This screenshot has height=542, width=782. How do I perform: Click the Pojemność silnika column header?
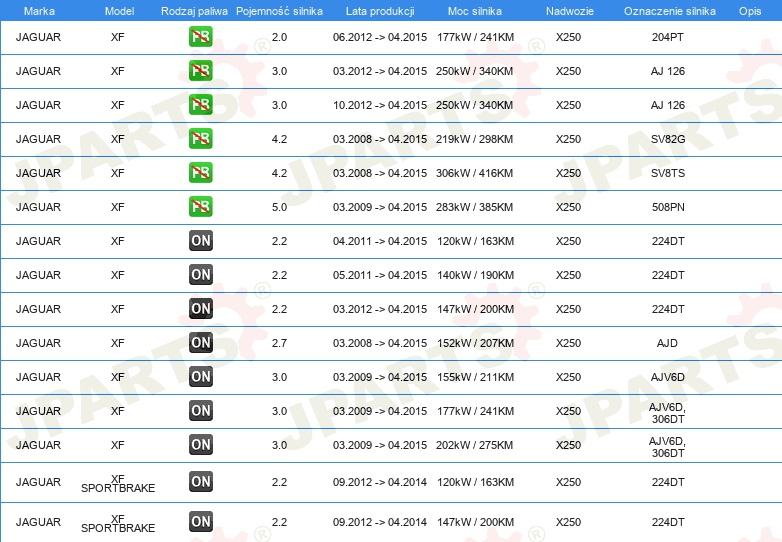pos(279,11)
